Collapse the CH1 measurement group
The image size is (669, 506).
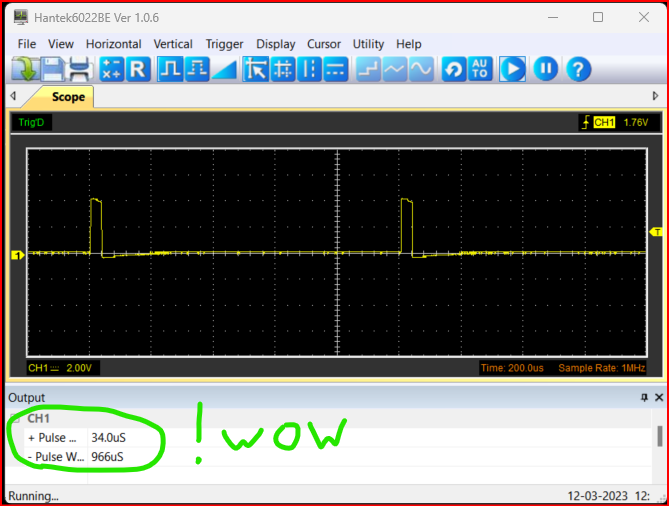(17, 419)
